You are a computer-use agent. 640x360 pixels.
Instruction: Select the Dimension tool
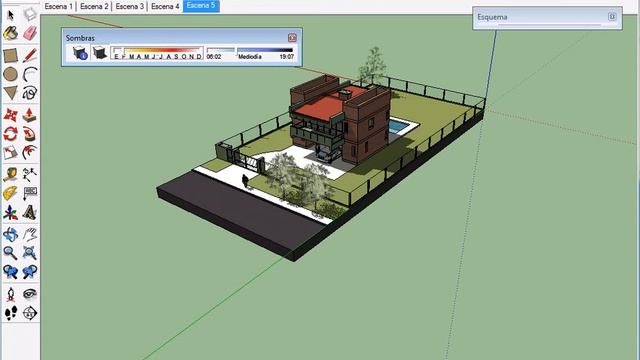coord(30,175)
